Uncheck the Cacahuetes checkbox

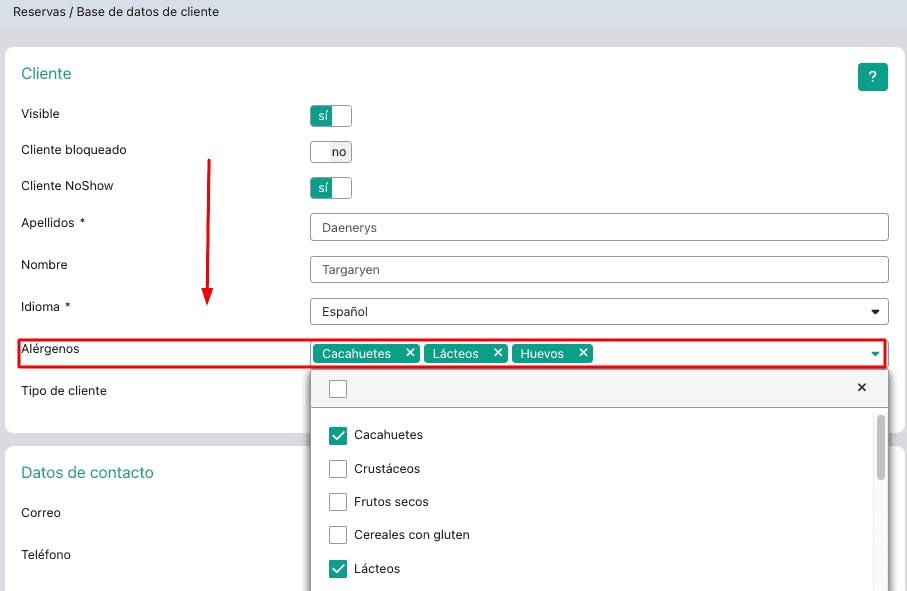[338, 435]
